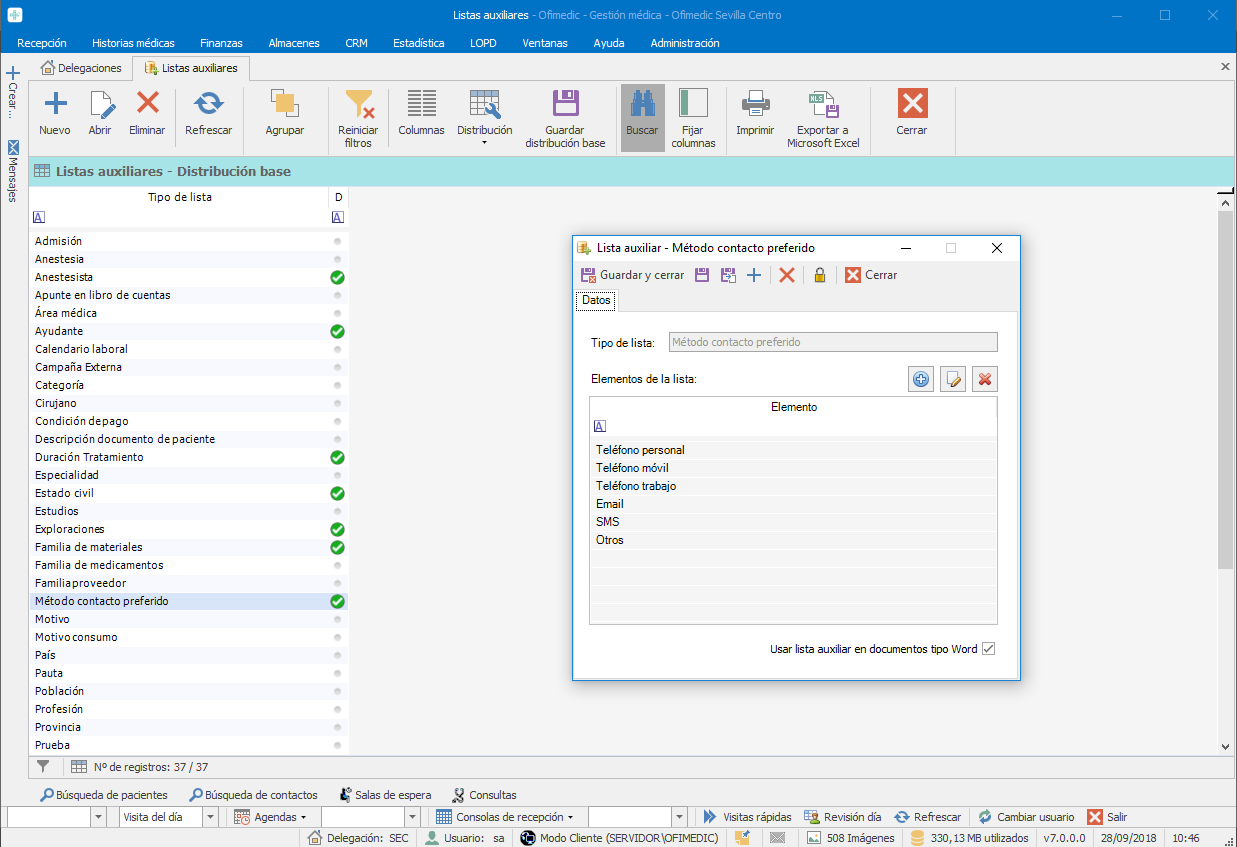Refresh the list with Refrescar icon

[208, 104]
